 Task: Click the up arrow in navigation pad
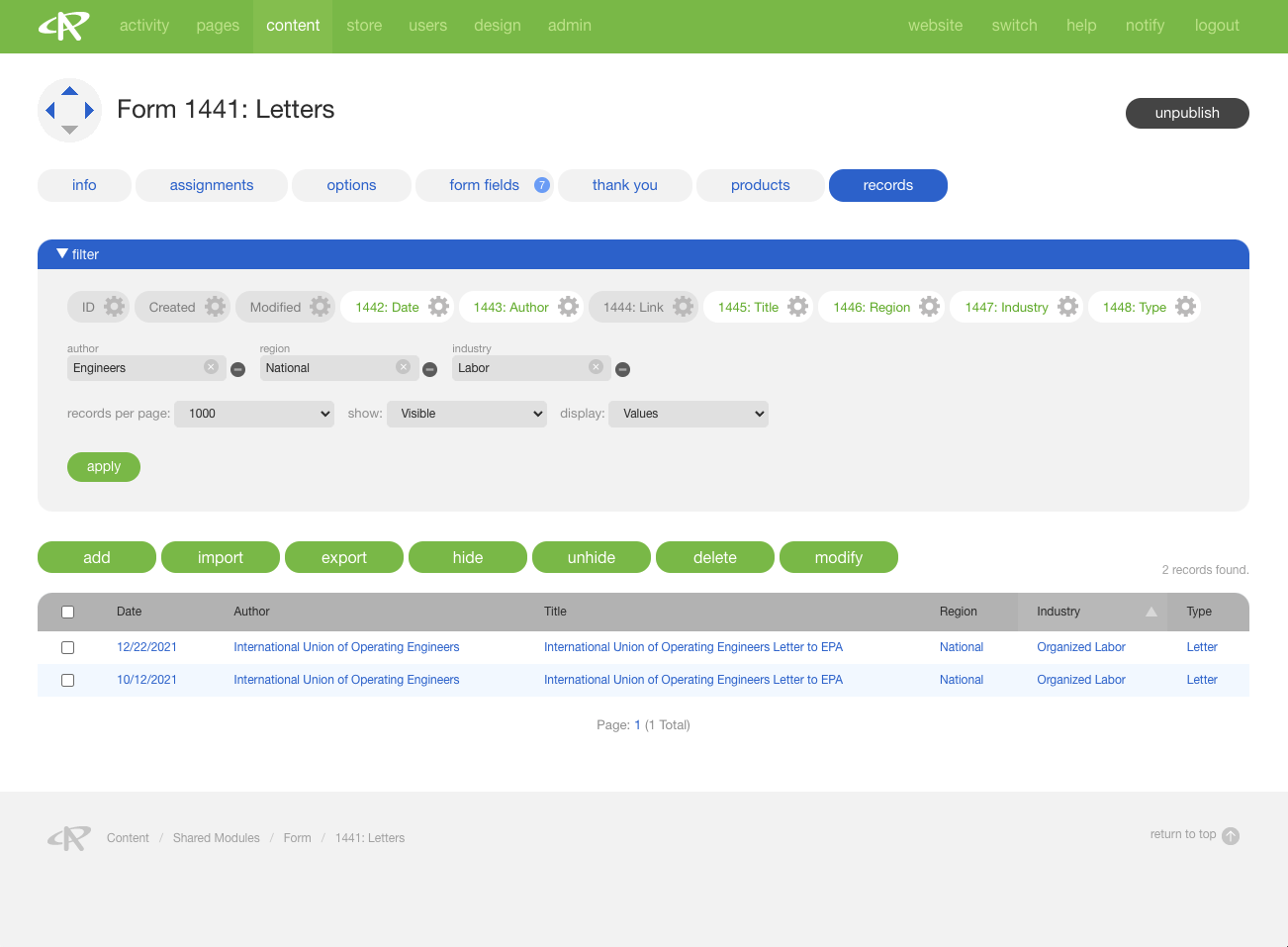coord(69,91)
